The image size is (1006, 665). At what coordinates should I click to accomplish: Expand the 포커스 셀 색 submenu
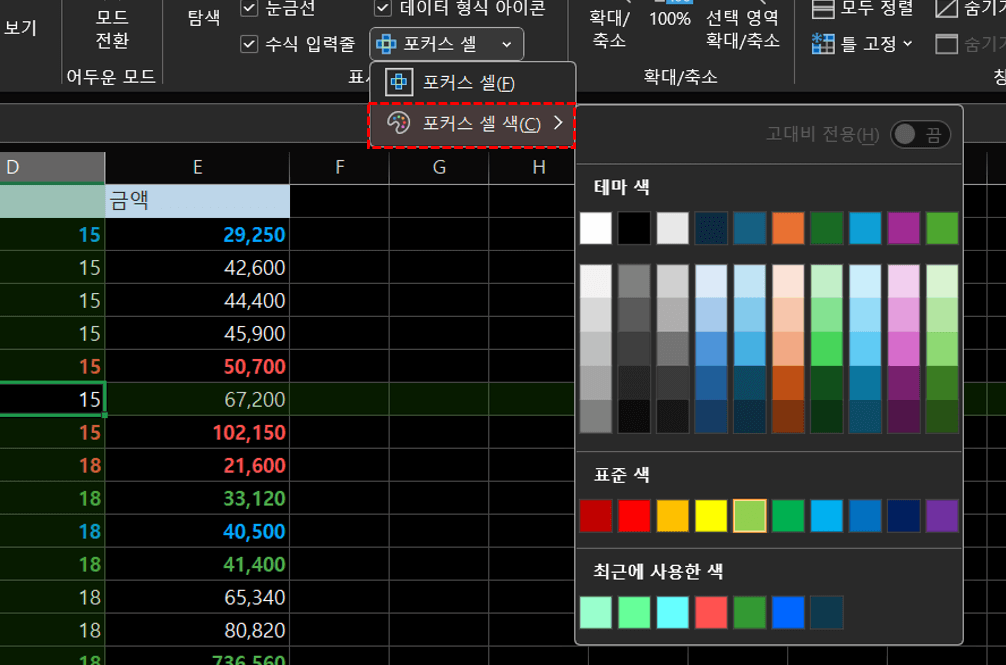click(x=559, y=123)
